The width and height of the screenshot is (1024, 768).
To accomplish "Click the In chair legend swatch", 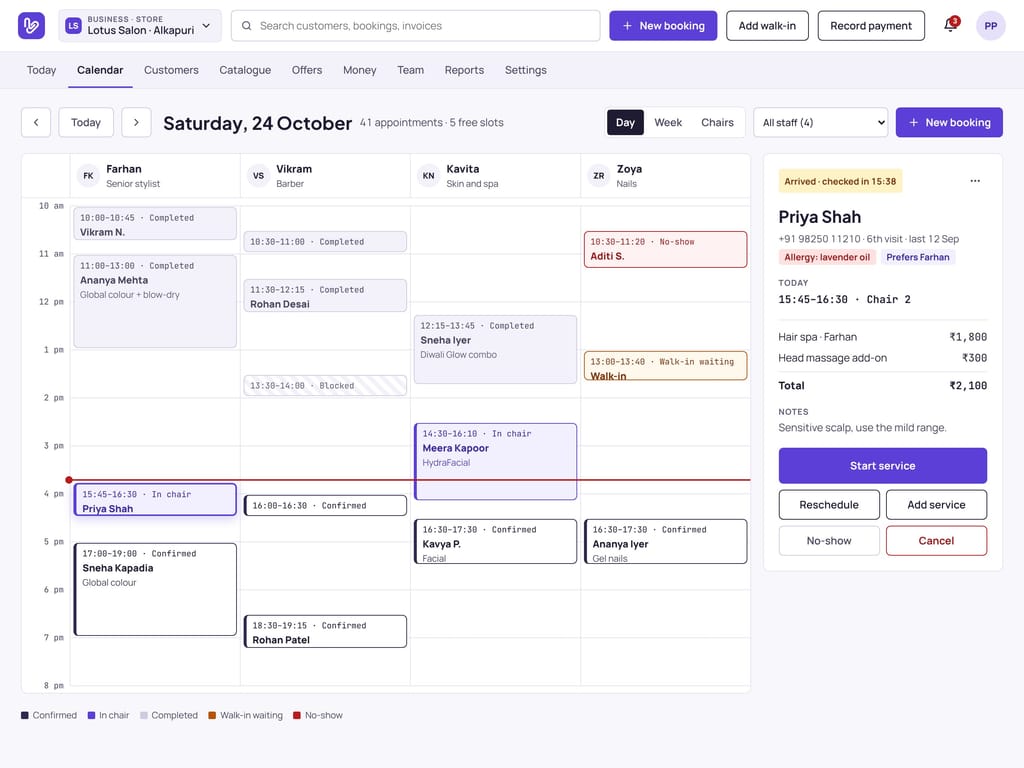I will tap(91, 715).
